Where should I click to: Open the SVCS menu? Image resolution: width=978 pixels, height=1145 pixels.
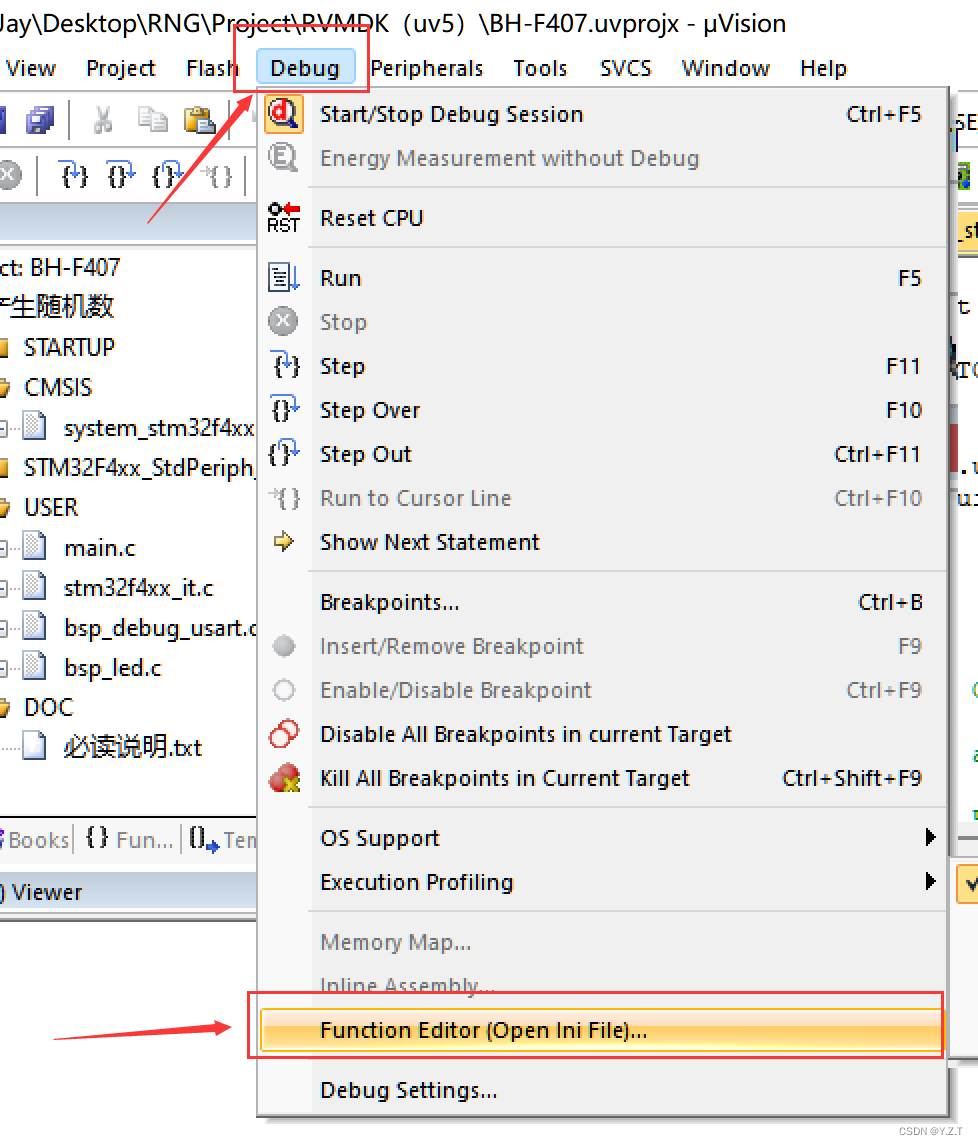(x=625, y=69)
